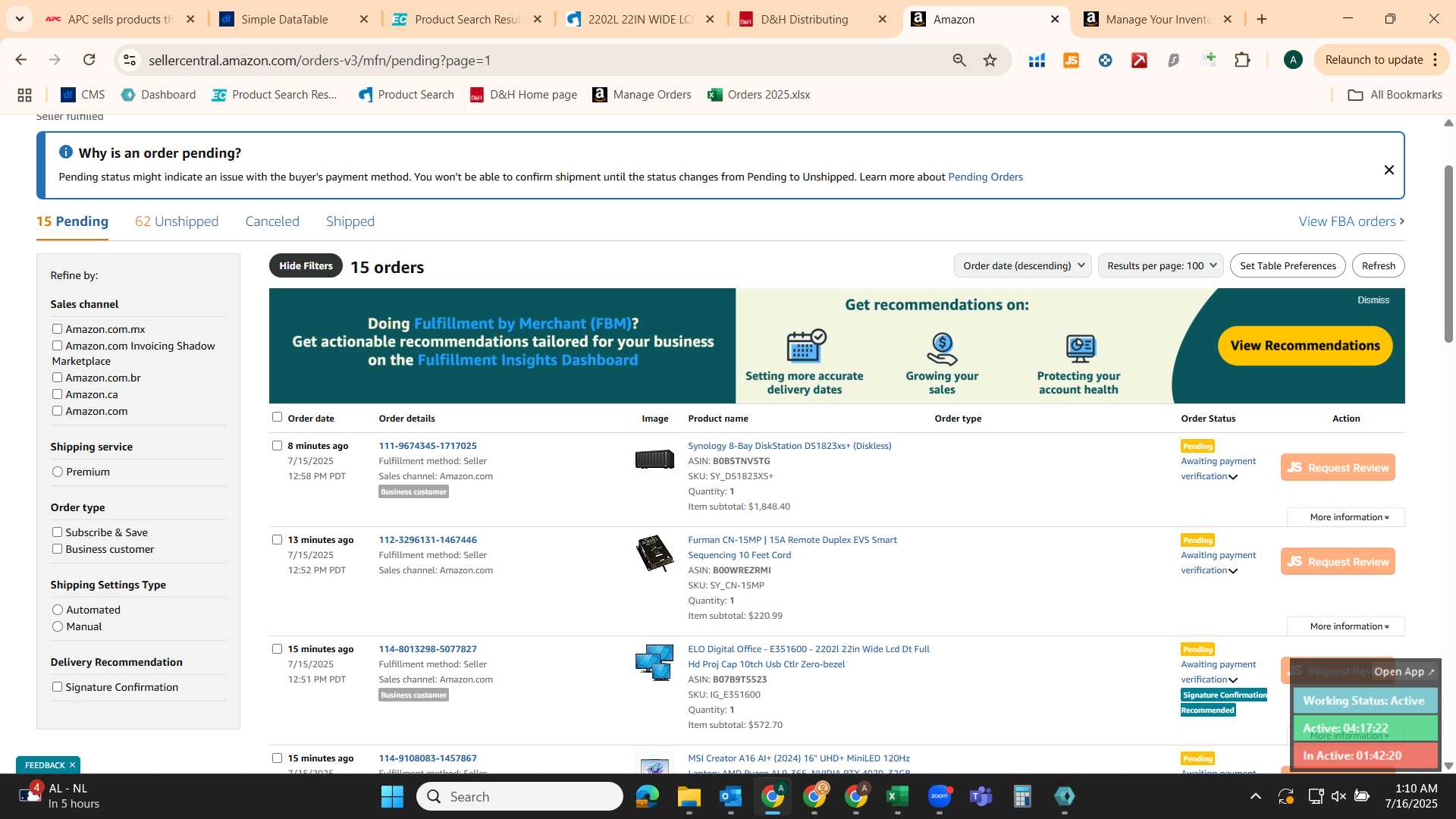Check the Amazon.com sales channel
Screen dimensions: 1456x819
(x=57, y=410)
